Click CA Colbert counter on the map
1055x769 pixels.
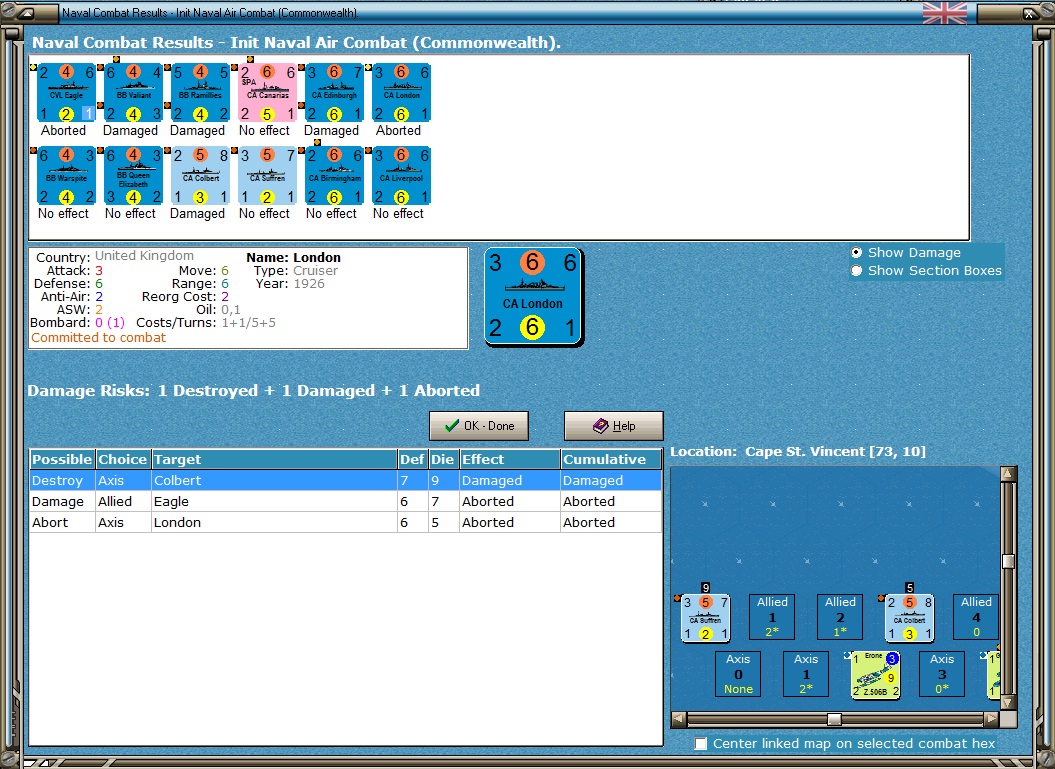tap(909, 618)
